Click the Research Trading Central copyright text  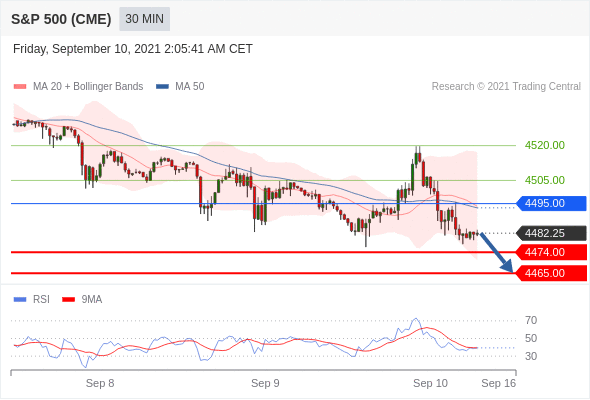tap(506, 87)
